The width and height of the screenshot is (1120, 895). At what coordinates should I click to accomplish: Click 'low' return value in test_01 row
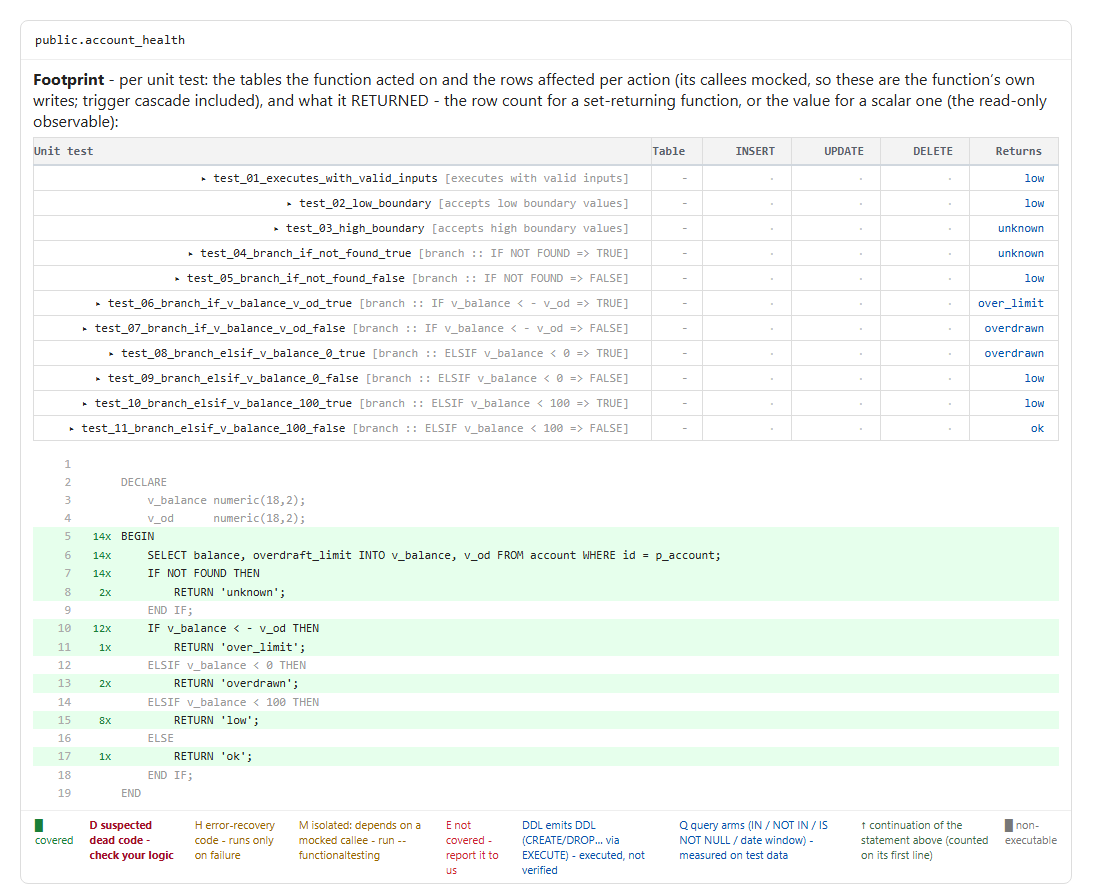point(1034,179)
